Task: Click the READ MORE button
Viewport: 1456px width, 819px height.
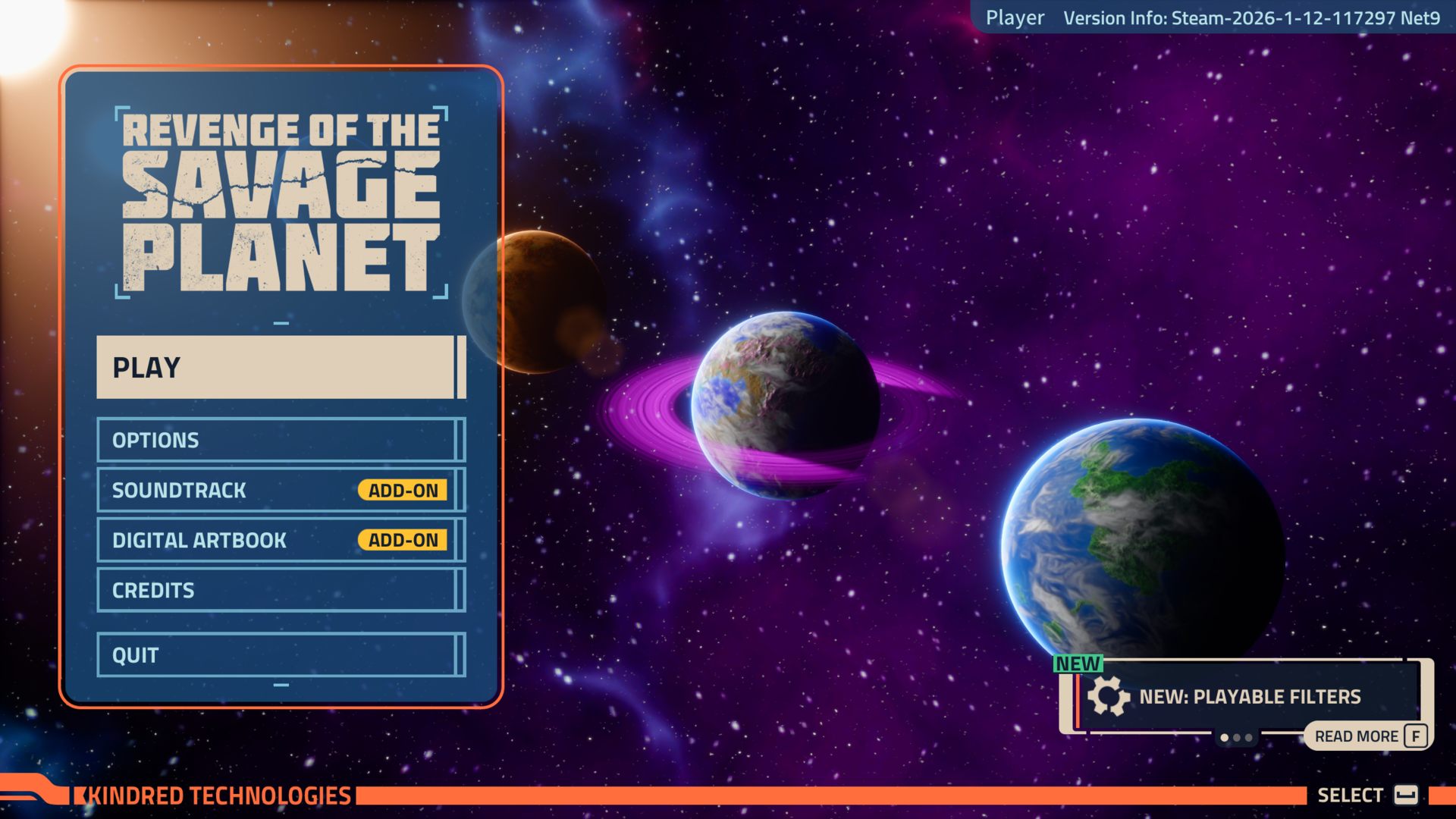Action: (x=1356, y=736)
